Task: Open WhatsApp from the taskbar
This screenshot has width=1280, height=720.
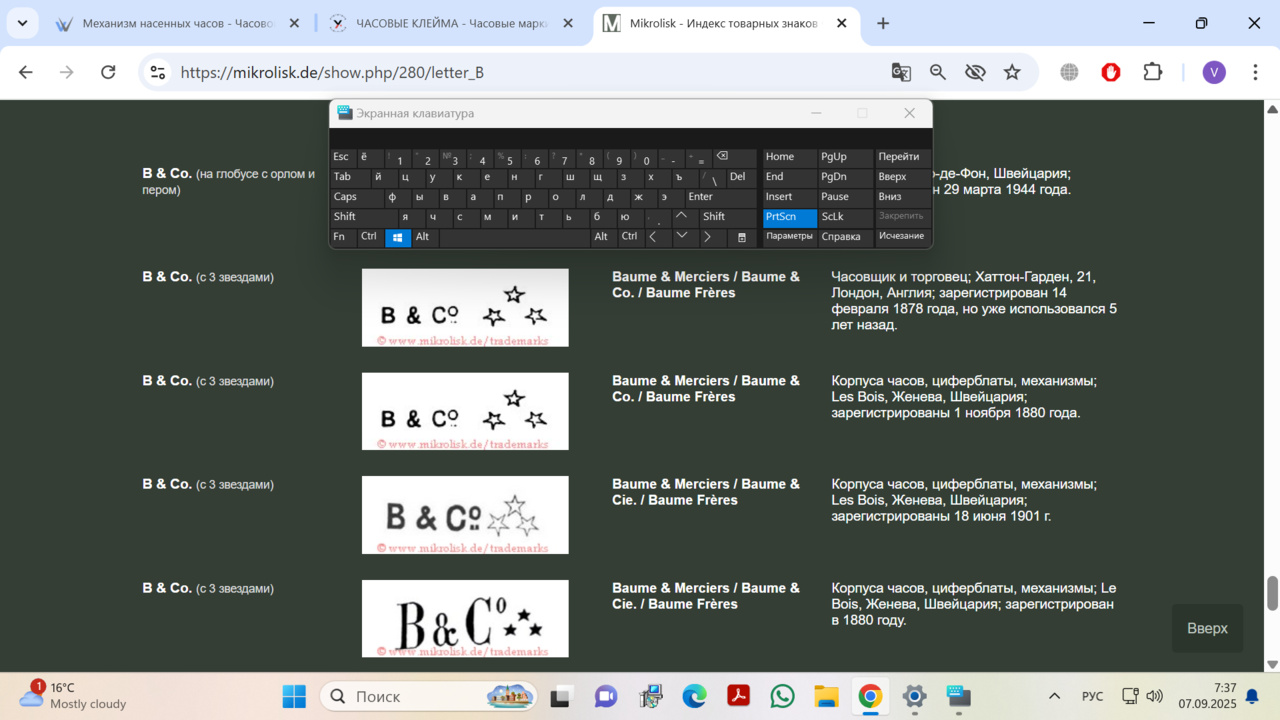Action: (x=782, y=696)
